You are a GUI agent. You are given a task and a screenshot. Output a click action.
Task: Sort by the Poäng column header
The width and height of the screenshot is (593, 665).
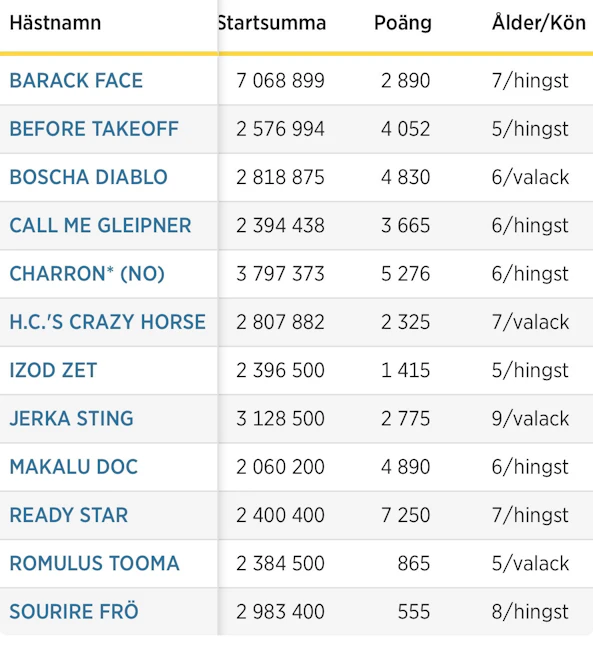pyautogui.click(x=403, y=24)
